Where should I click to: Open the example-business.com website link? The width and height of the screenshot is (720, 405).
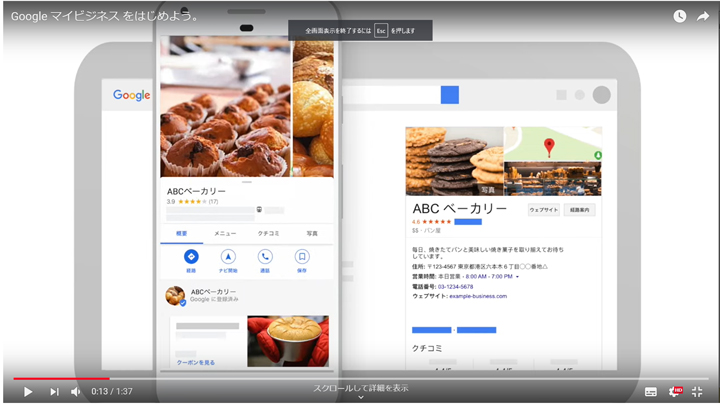tap(478, 296)
